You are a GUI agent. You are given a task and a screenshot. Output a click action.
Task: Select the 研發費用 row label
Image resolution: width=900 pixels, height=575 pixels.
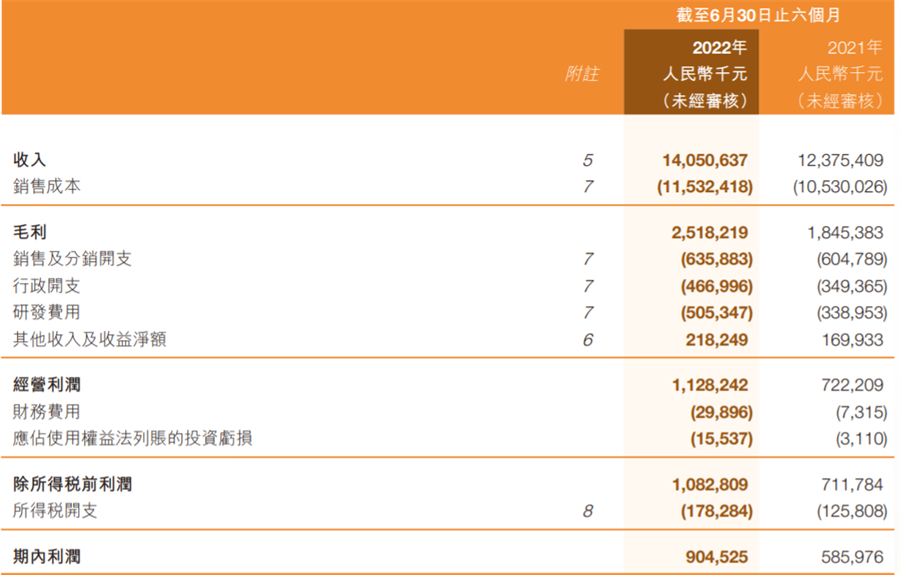tap(46, 312)
